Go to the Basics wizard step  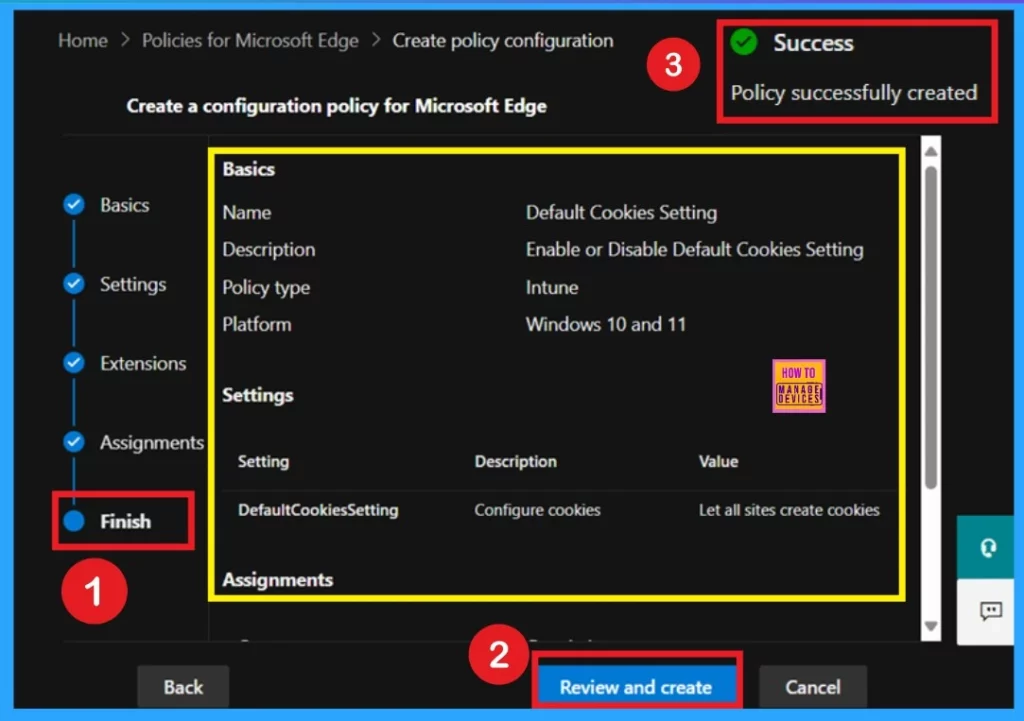125,205
